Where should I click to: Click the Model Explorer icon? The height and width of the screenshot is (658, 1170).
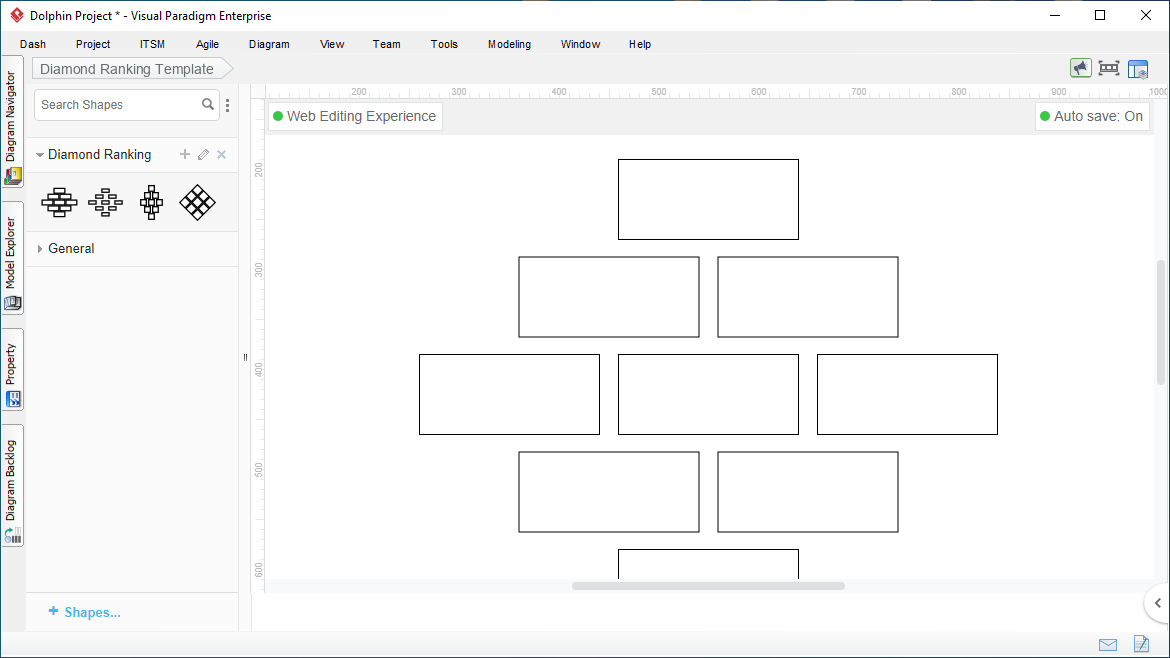point(13,303)
